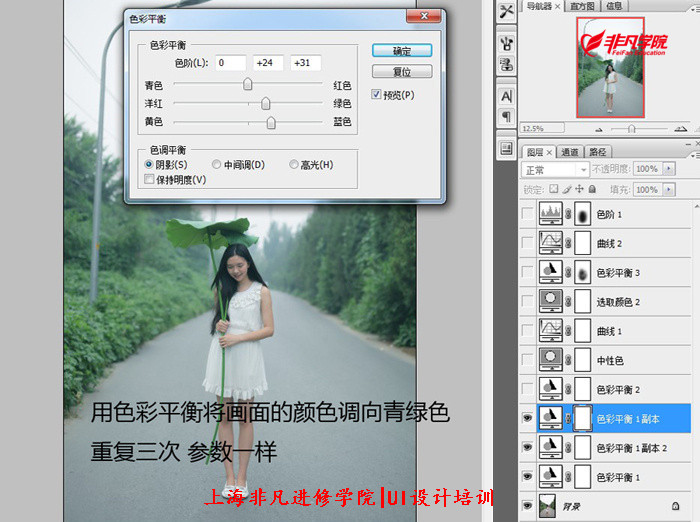Open the Brushes panel icon
Image resolution: width=700 pixels, height=522 pixels.
pos(506,44)
